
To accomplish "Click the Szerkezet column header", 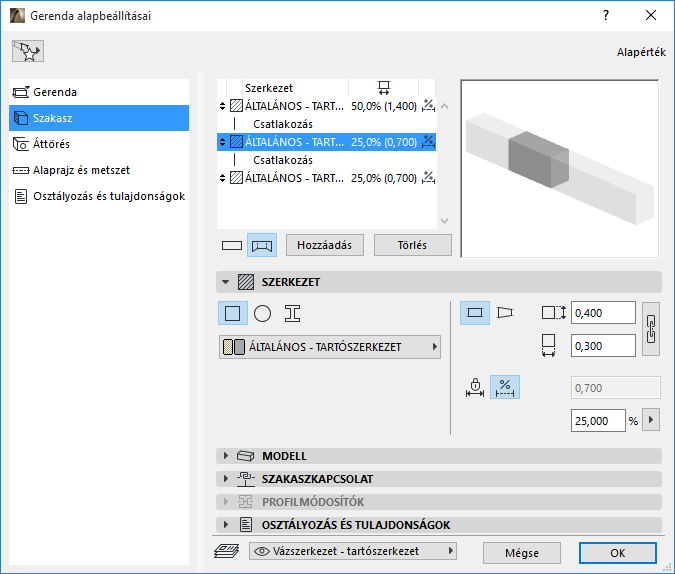I will tap(269, 88).
